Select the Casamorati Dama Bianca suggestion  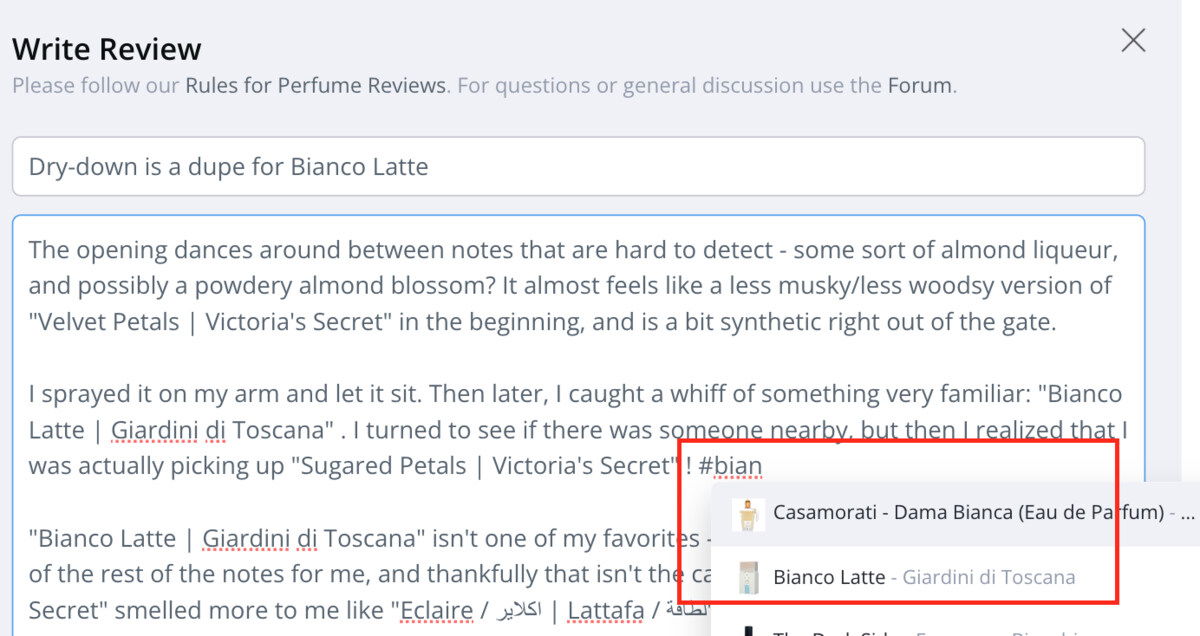pos(955,514)
